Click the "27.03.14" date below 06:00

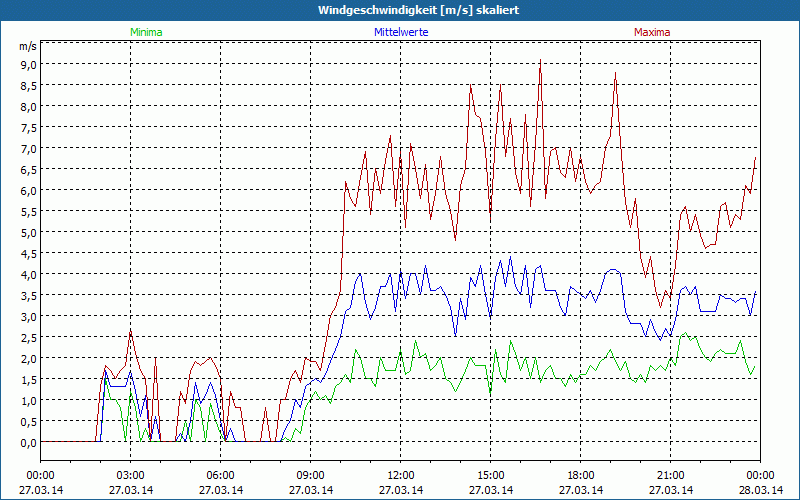pos(220,490)
